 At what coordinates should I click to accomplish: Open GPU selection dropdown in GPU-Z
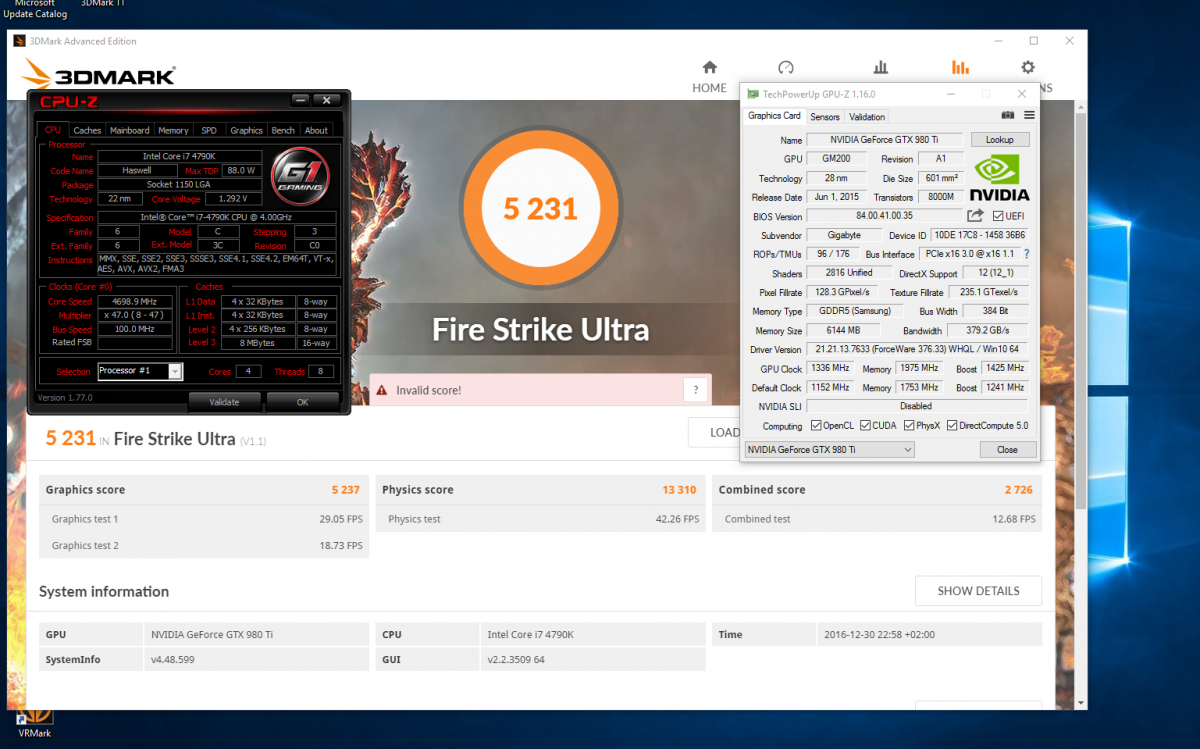pyautogui.click(x=829, y=450)
